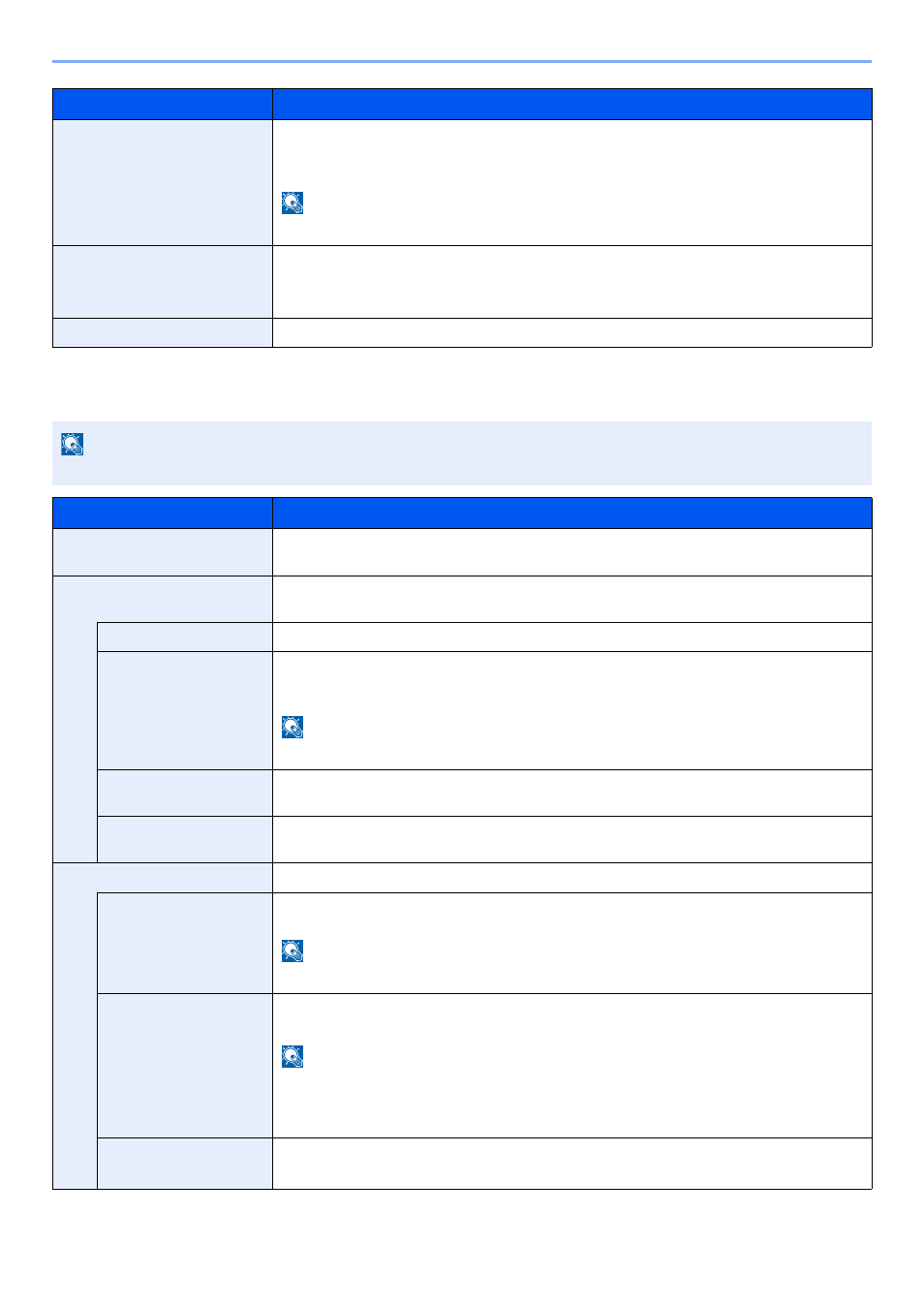Select the narrow left header cell of the lower table
924x1308 pixels.
pyautogui.click(x=163, y=513)
